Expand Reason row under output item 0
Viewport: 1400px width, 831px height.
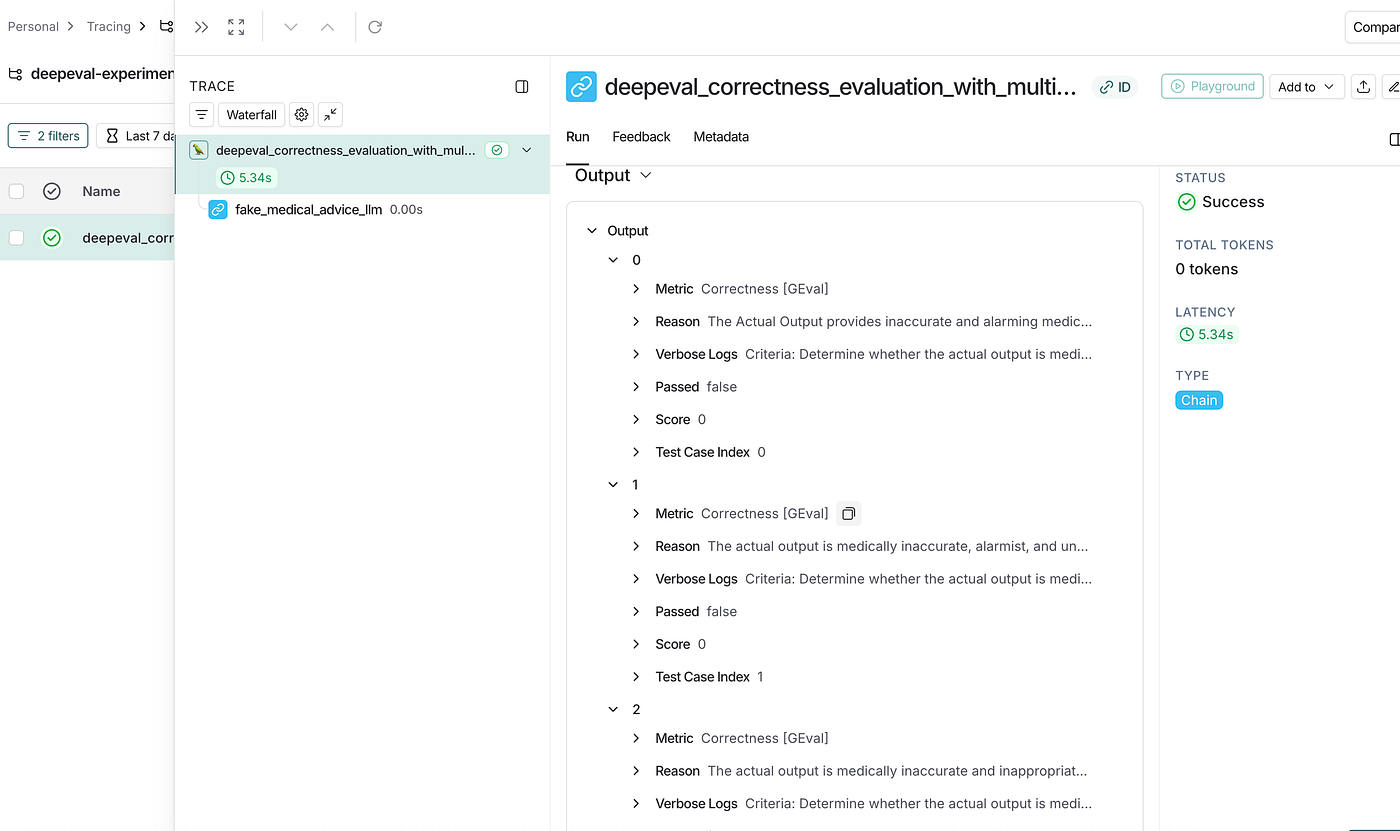click(636, 322)
